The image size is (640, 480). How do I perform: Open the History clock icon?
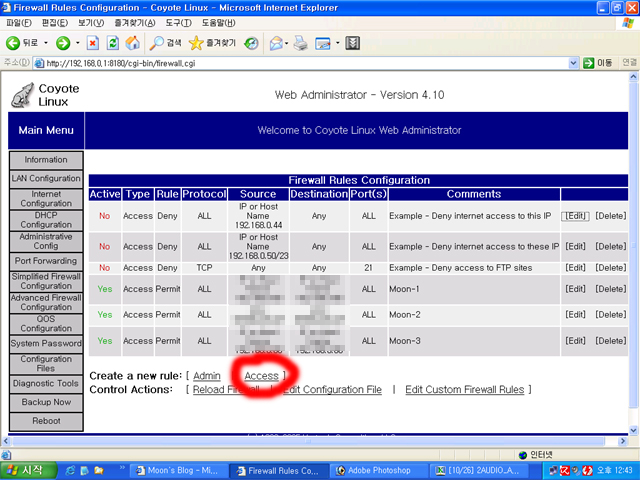[251, 43]
